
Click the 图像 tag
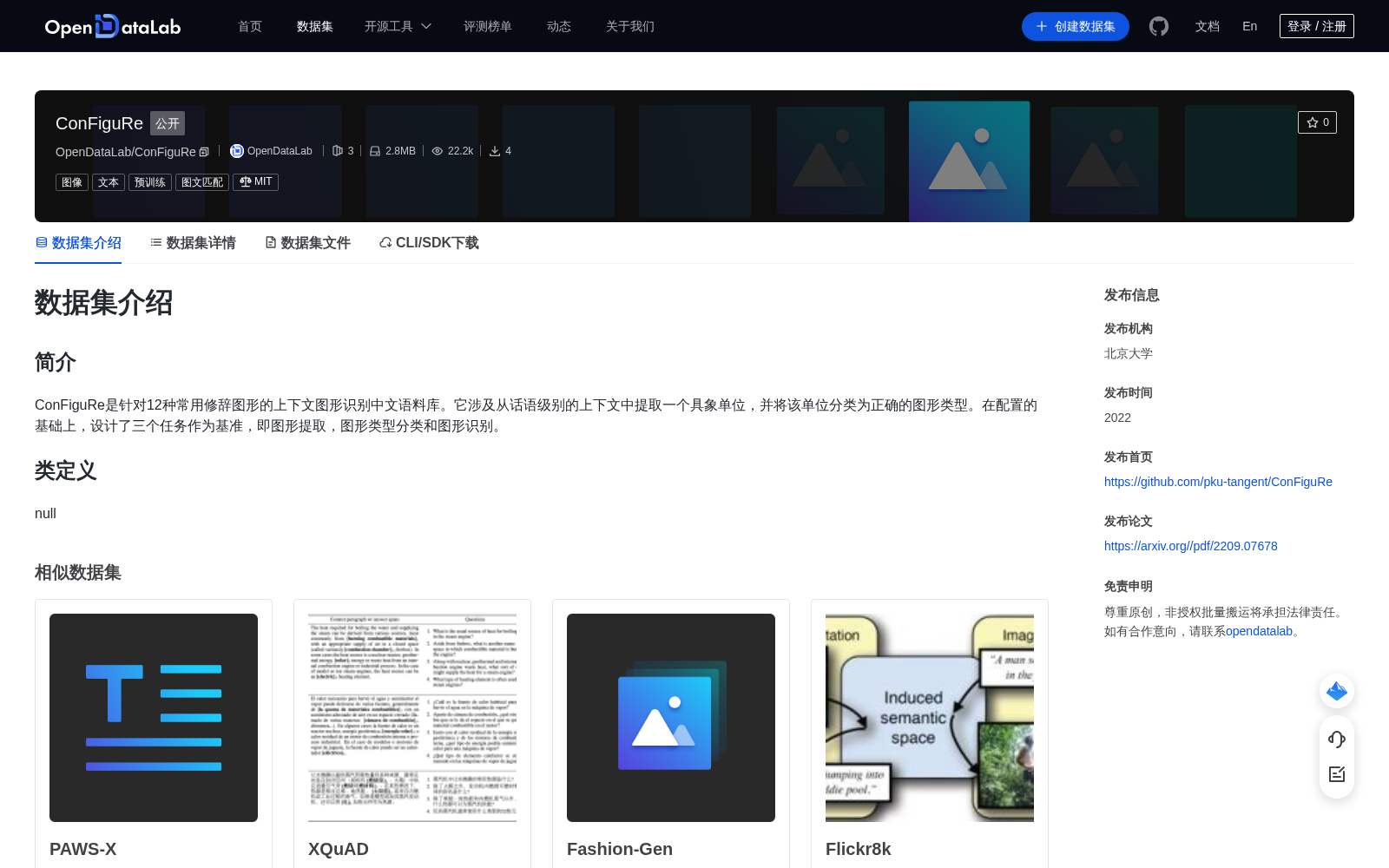click(x=72, y=182)
